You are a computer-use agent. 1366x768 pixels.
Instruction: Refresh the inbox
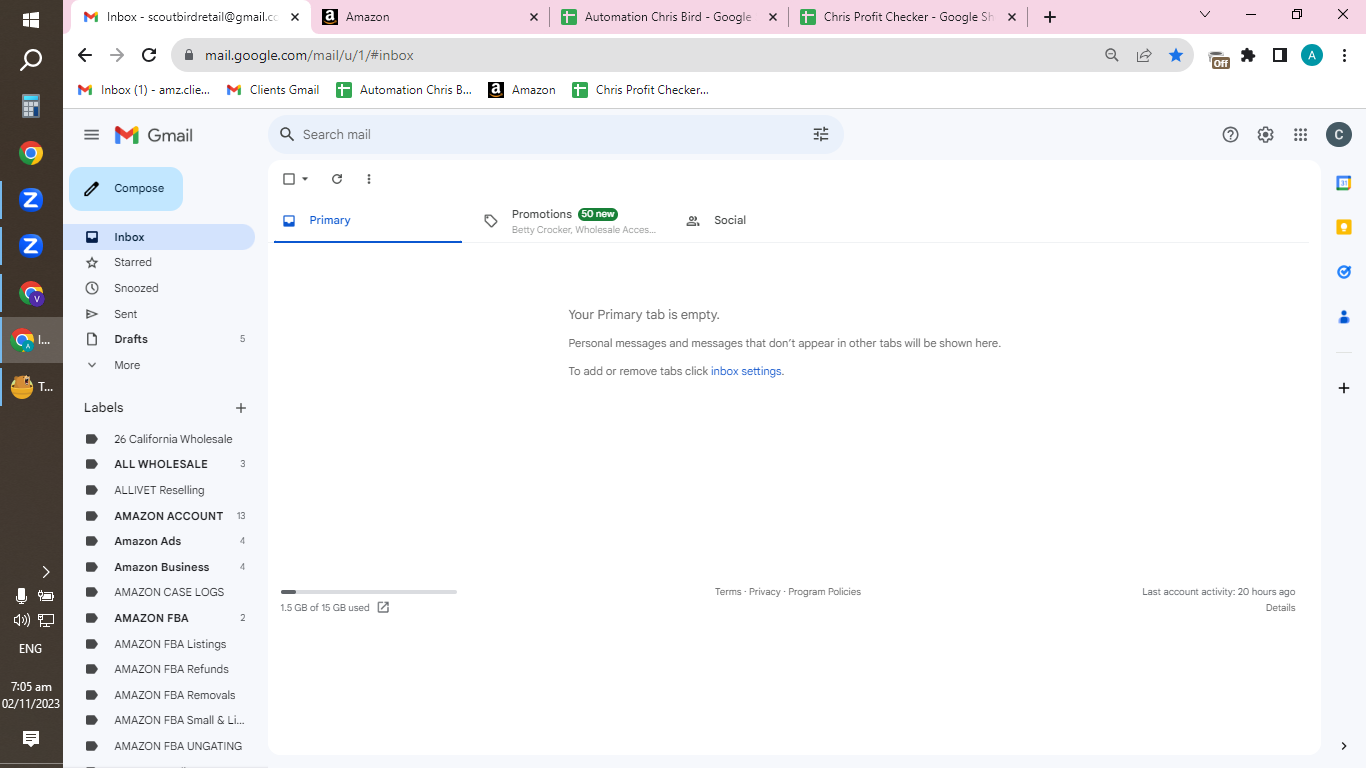[x=337, y=179]
